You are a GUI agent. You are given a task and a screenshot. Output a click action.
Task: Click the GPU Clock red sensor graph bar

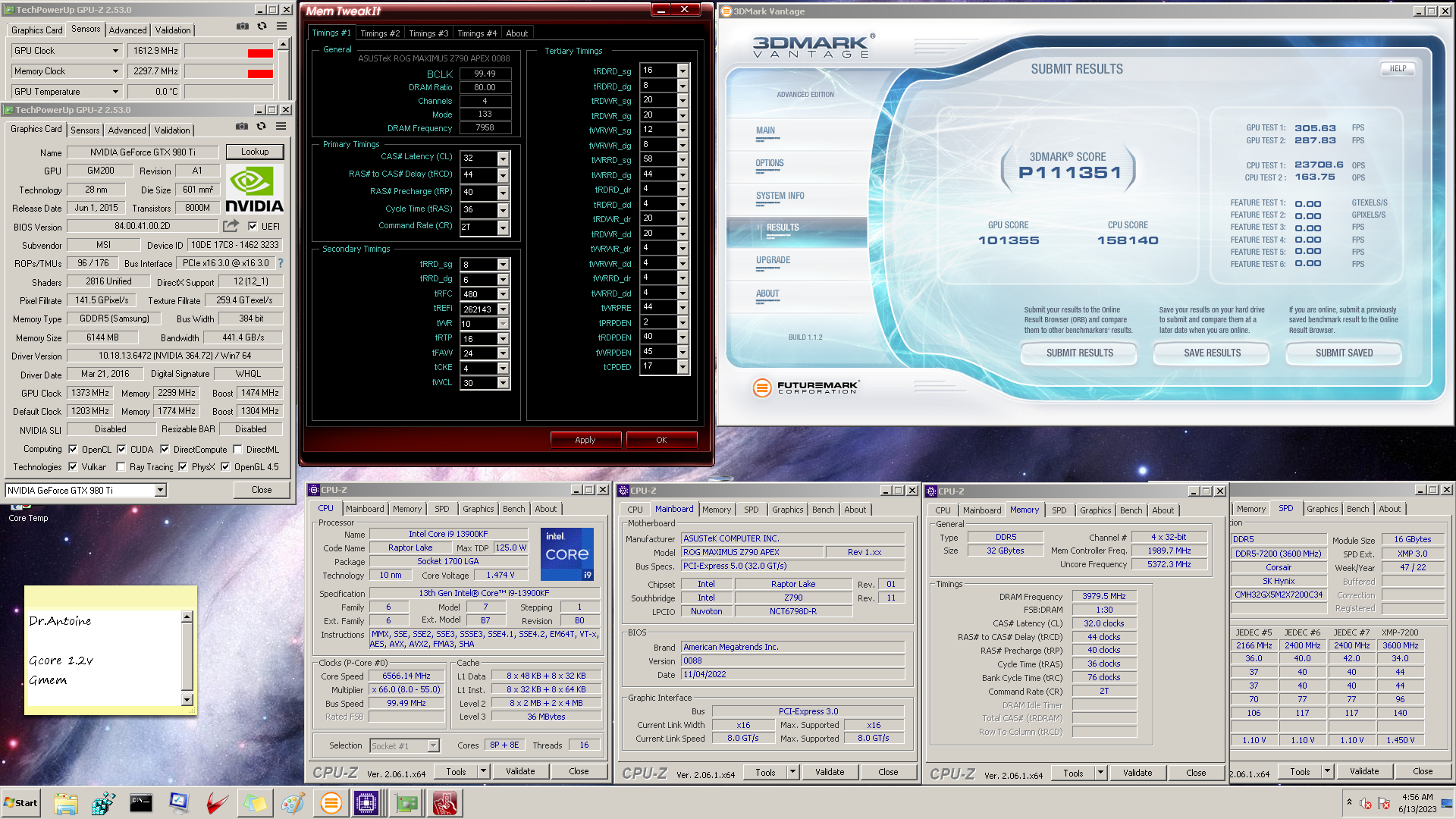(x=260, y=53)
